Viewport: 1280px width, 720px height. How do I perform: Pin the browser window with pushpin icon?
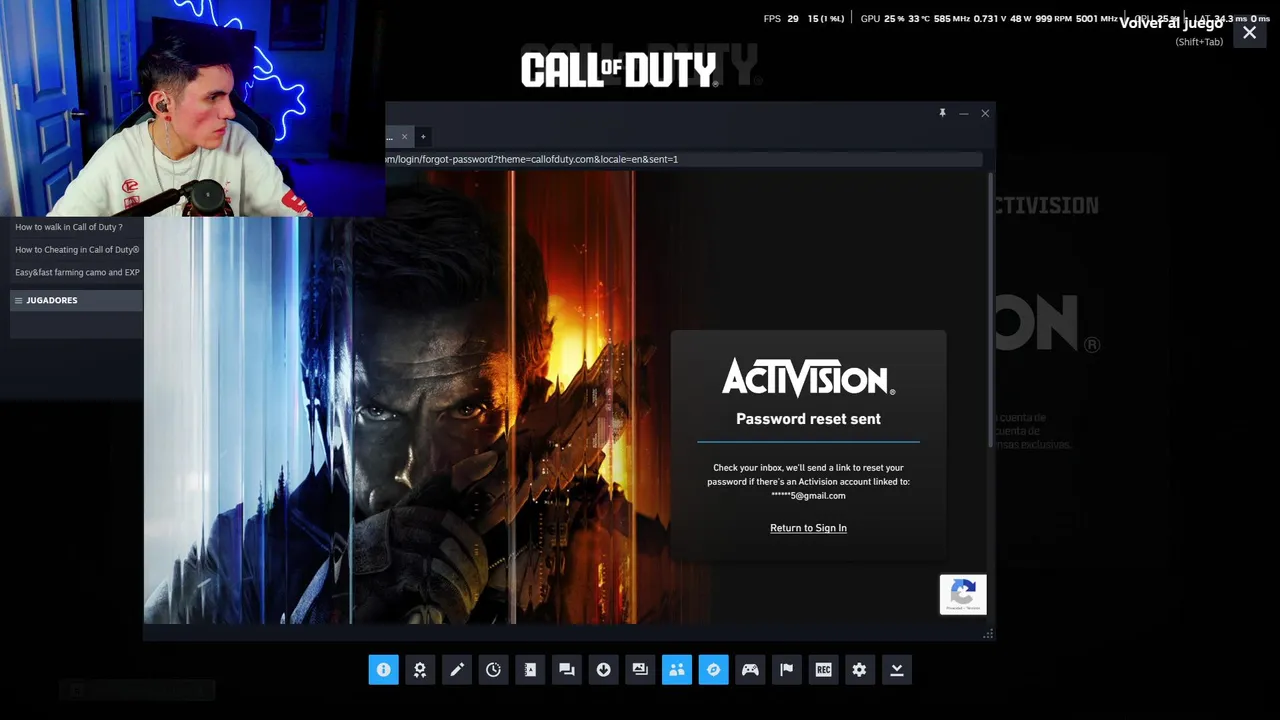[942, 113]
